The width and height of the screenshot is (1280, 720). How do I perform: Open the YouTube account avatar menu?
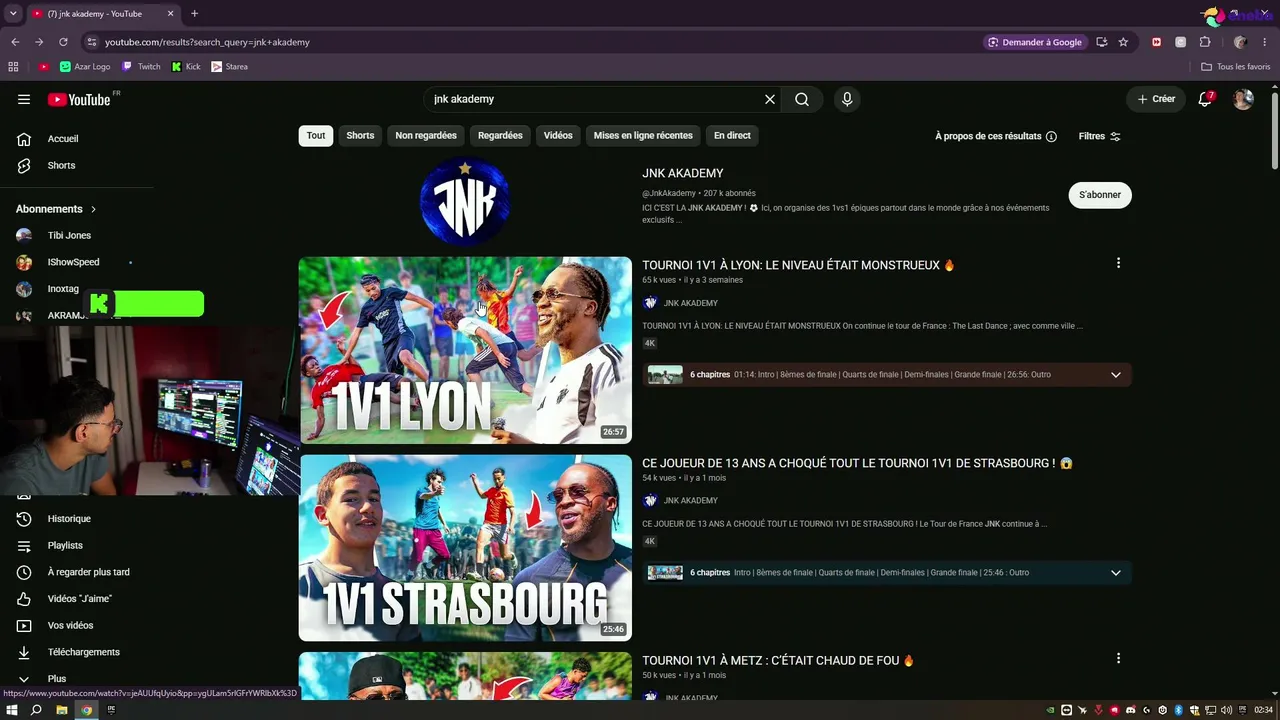1243,99
